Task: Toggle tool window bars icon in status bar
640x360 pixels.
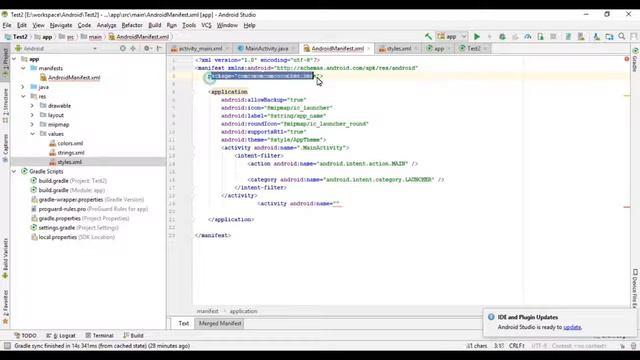Action: coord(7,346)
